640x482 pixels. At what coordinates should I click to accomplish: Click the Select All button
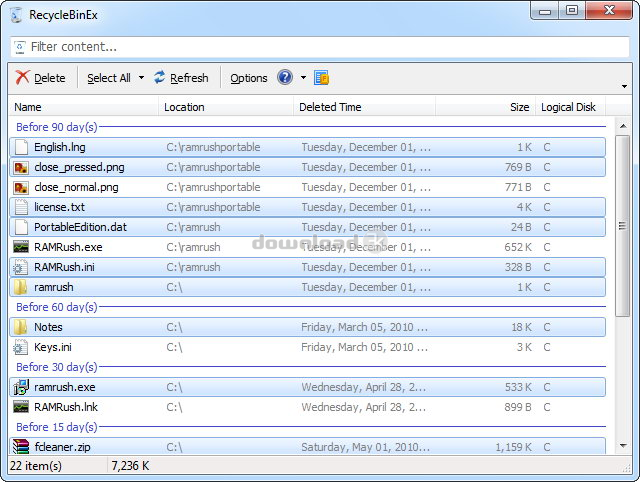pyautogui.click(x=109, y=78)
